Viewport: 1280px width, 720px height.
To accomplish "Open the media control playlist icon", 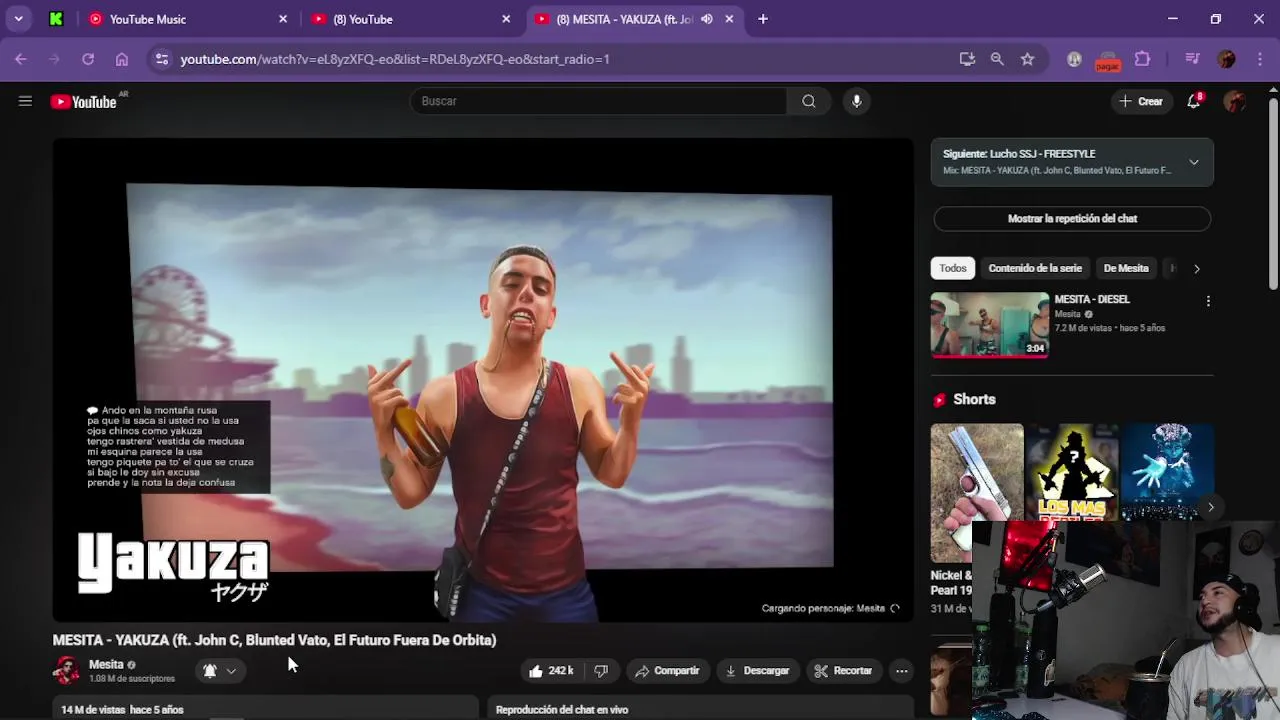I will click(1192, 59).
